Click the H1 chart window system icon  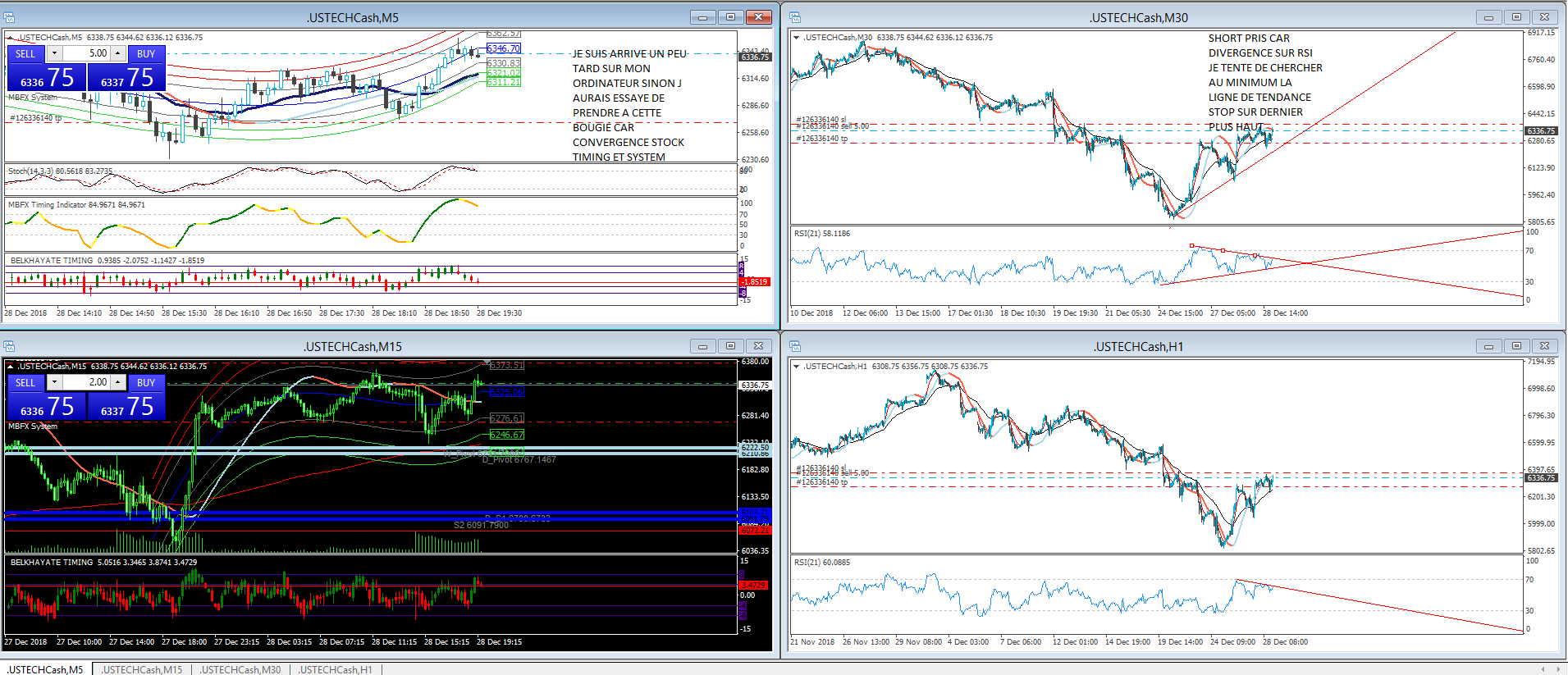pyautogui.click(x=794, y=346)
